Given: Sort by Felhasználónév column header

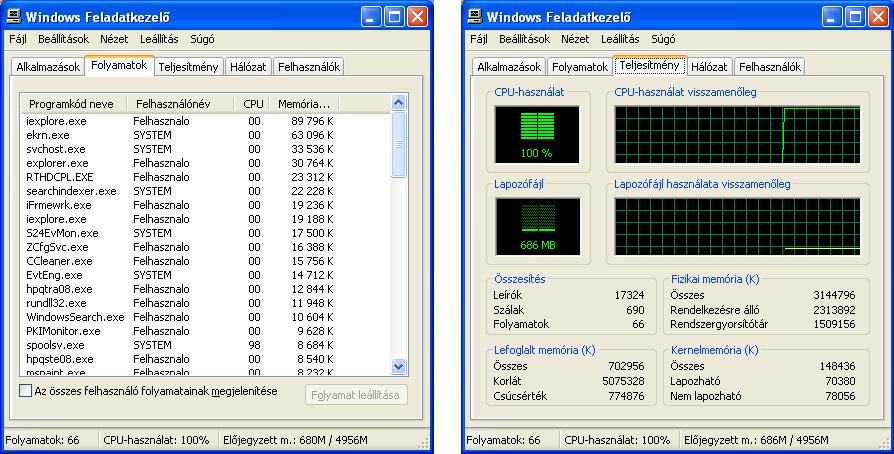Looking at the screenshot, I should pyautogui.click(x=180, y=104).
